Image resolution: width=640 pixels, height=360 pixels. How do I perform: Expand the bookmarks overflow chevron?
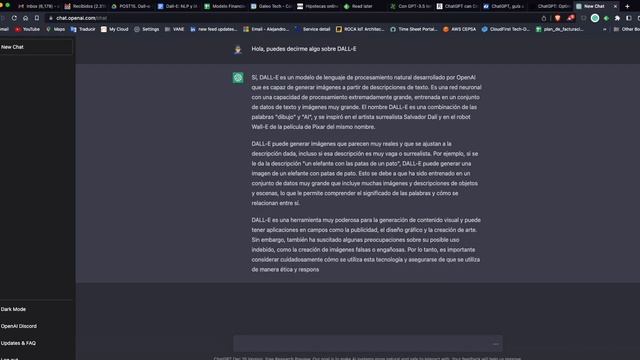pyautogui.click(x=604, y=29)
